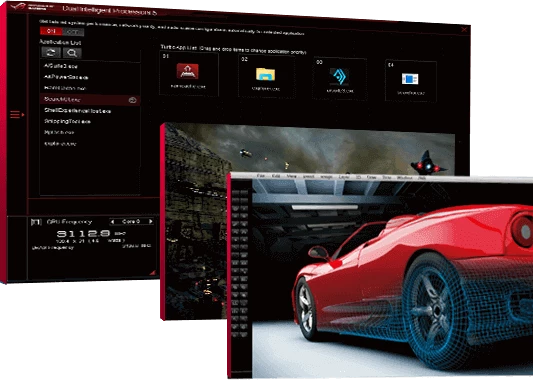Viewport: 533px width, 380px height.
Task: Switch Turbo App to OFF
Action: pyautogui.click(x=73, y=32)
